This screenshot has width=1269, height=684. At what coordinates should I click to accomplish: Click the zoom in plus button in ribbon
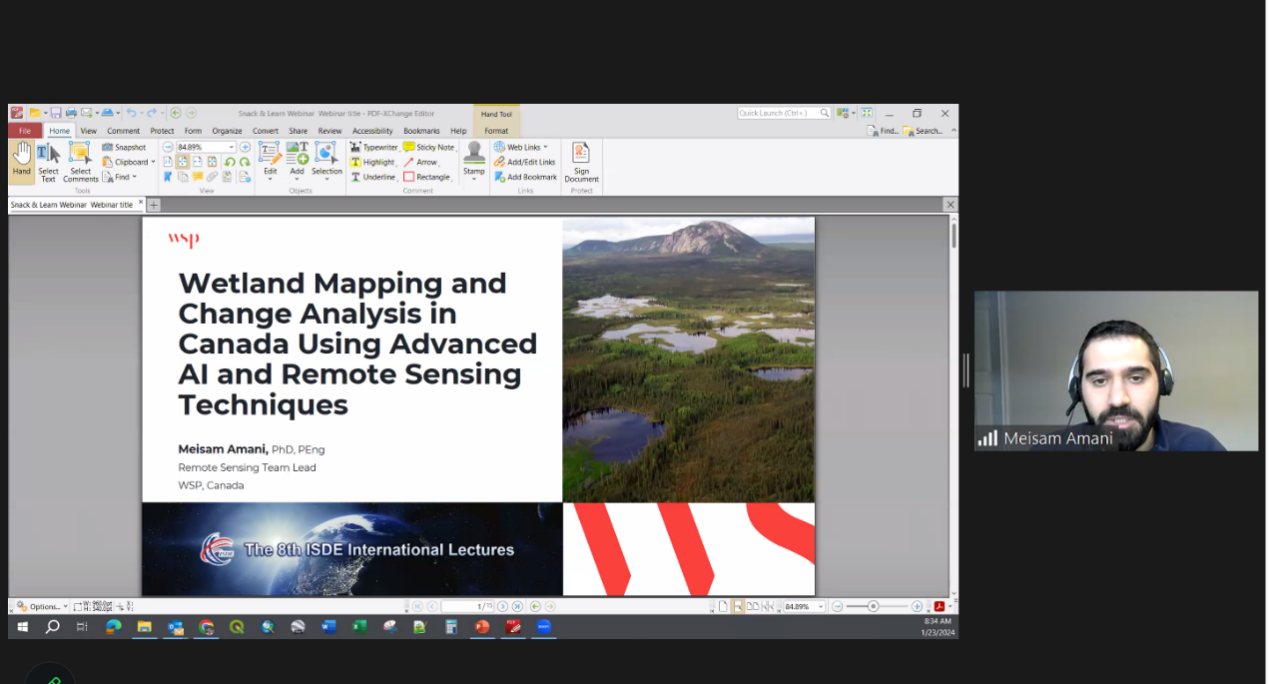click(245, 147)
